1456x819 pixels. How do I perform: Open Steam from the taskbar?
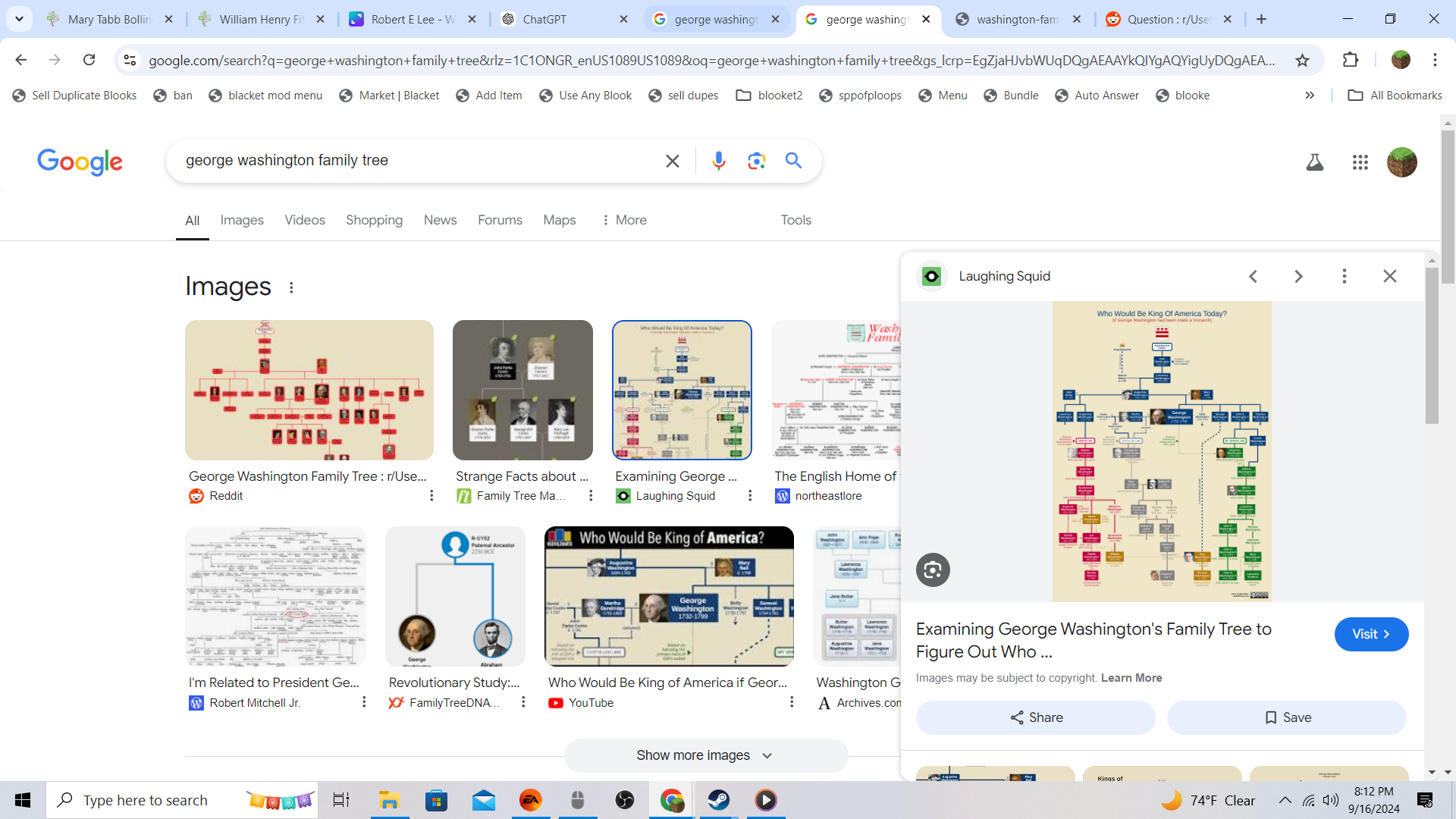pyautogui.click(x=719, y=800)
